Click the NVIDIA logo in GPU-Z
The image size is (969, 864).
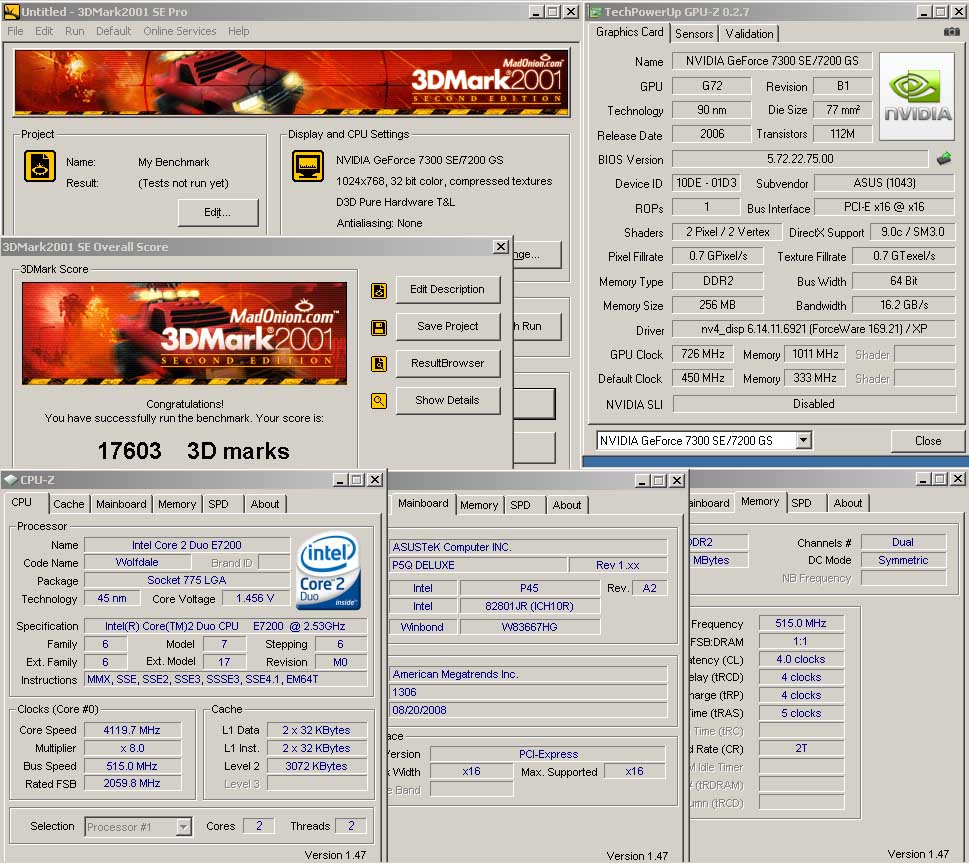pyautogui.click(x=916, y=96)
